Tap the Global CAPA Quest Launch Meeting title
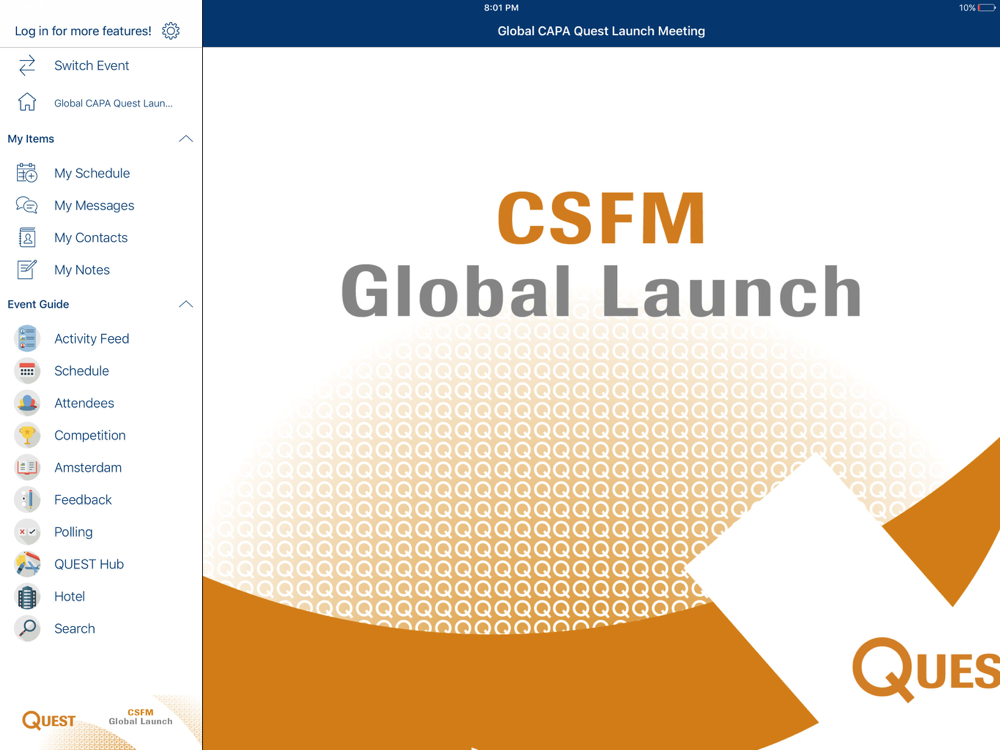This screenshot has width=1000, height=750. 601,31
